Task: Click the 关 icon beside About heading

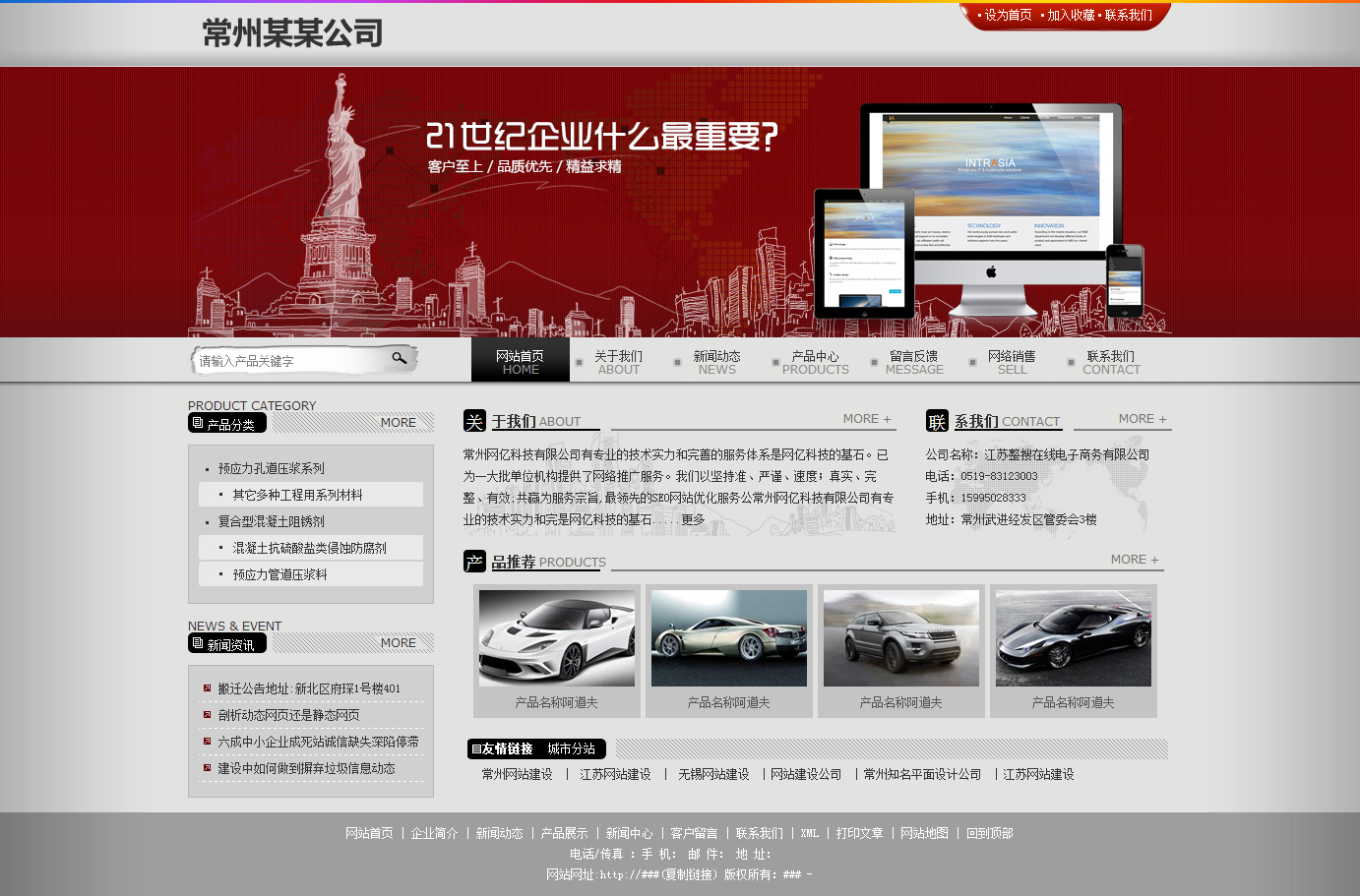Action: point(474,421)
